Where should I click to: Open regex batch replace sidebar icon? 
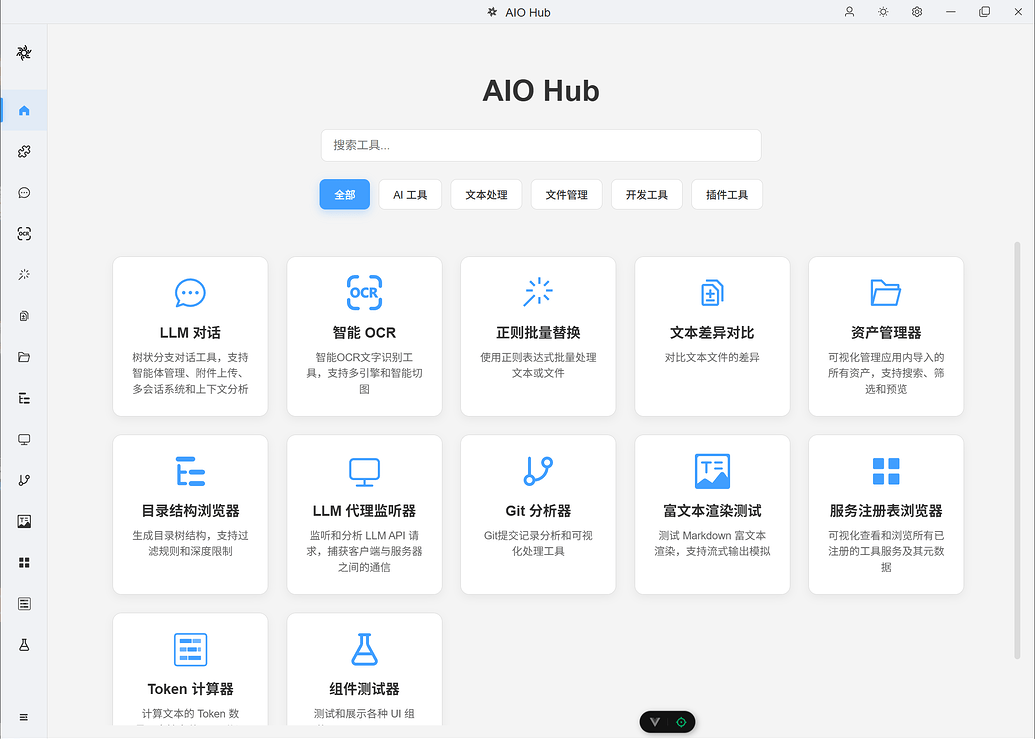click(24, 274)
